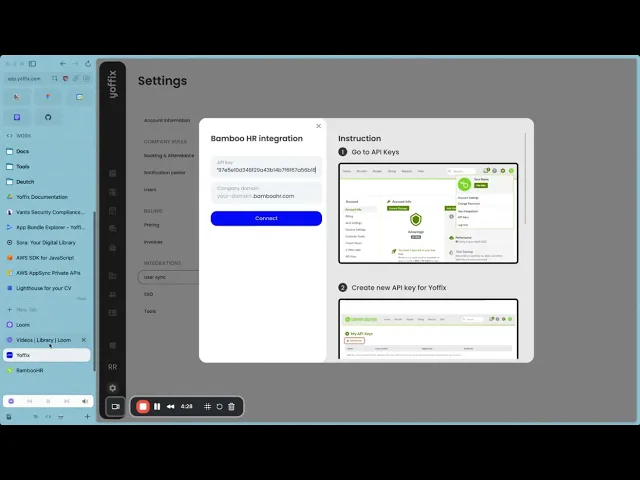
Task: Open Tools under Integrations in settings
Action: (150, 311)
